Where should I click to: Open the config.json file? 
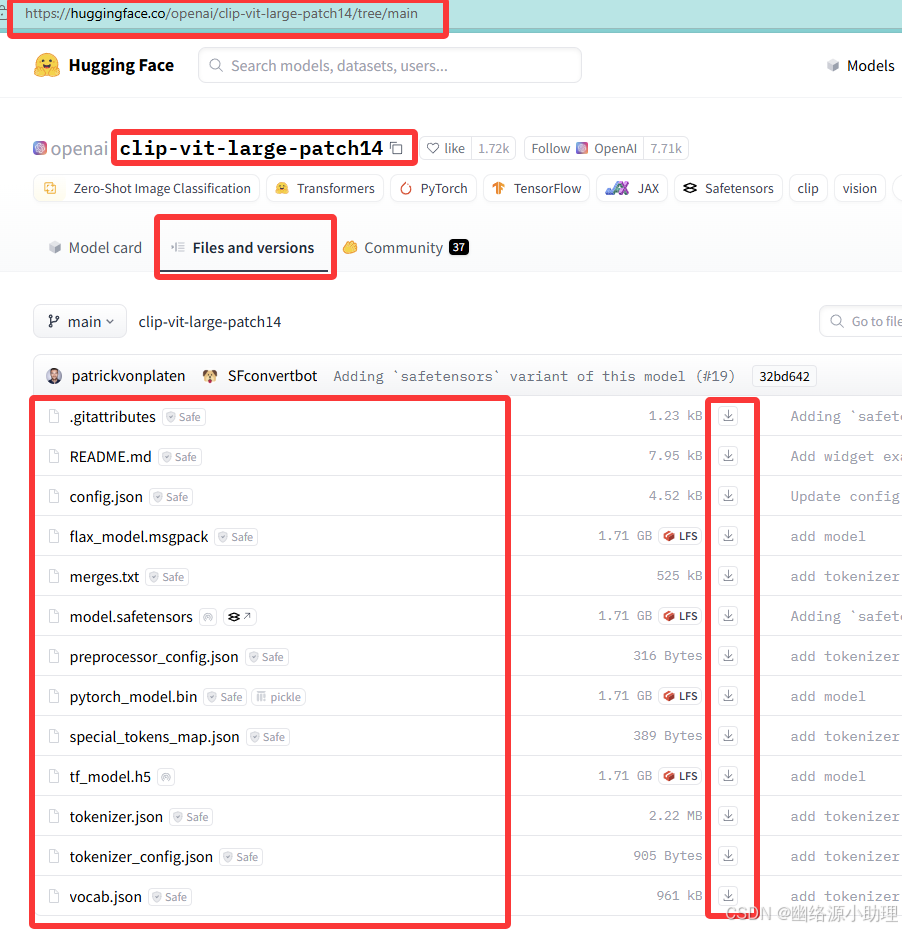coord(106,497)
